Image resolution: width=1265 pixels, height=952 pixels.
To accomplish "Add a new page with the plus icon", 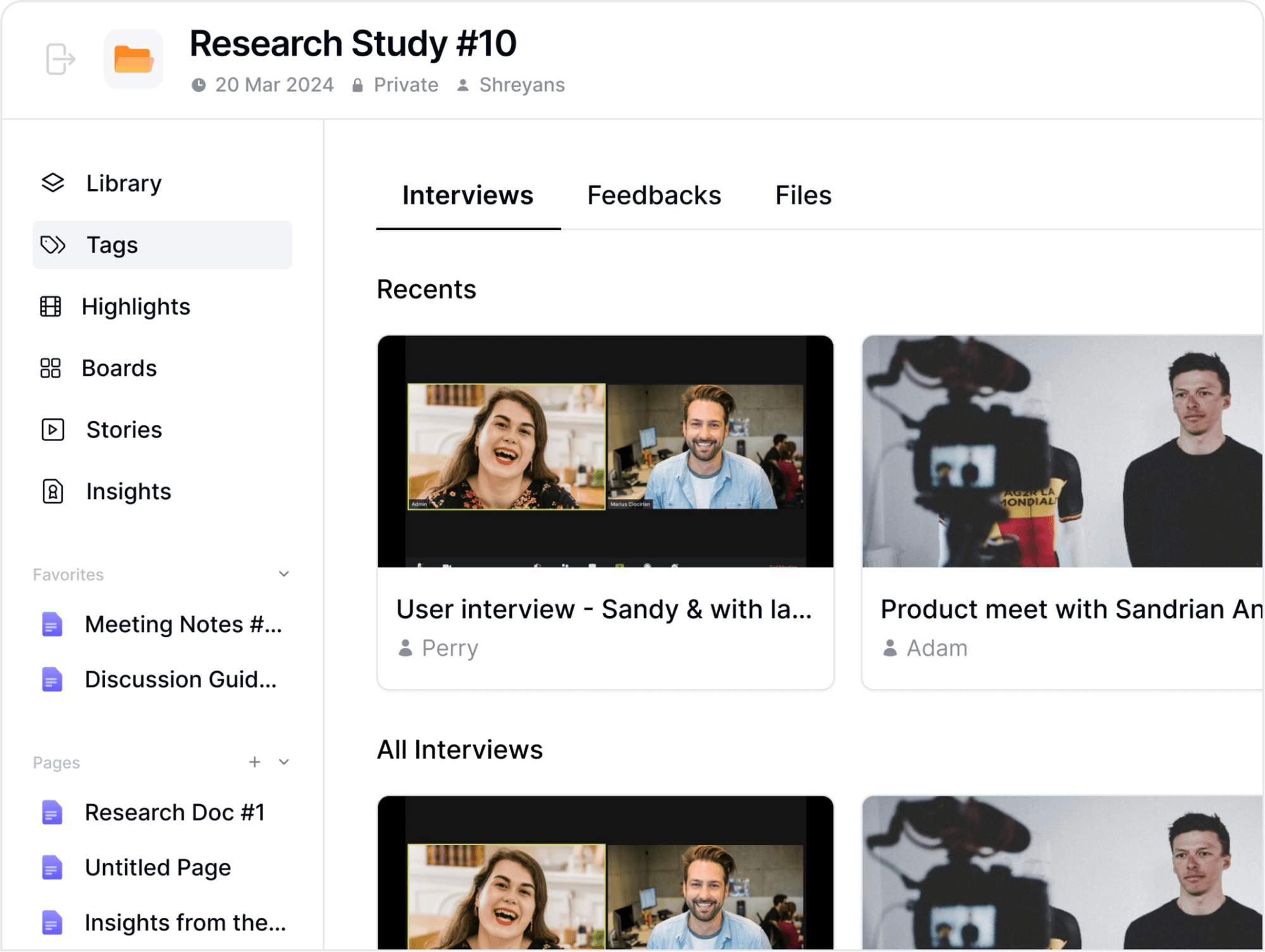I will pyautogui.click(x=254, y=762).
